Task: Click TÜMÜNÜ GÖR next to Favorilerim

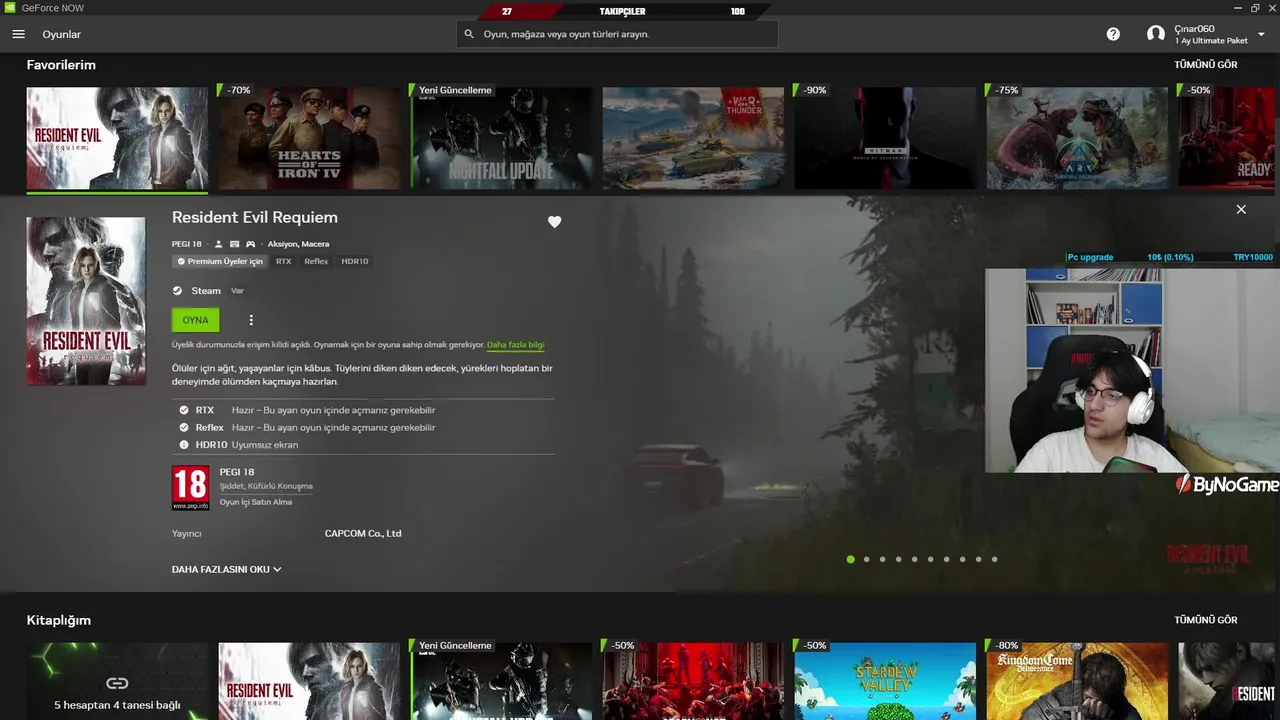Action: (x=1206, y=65)
